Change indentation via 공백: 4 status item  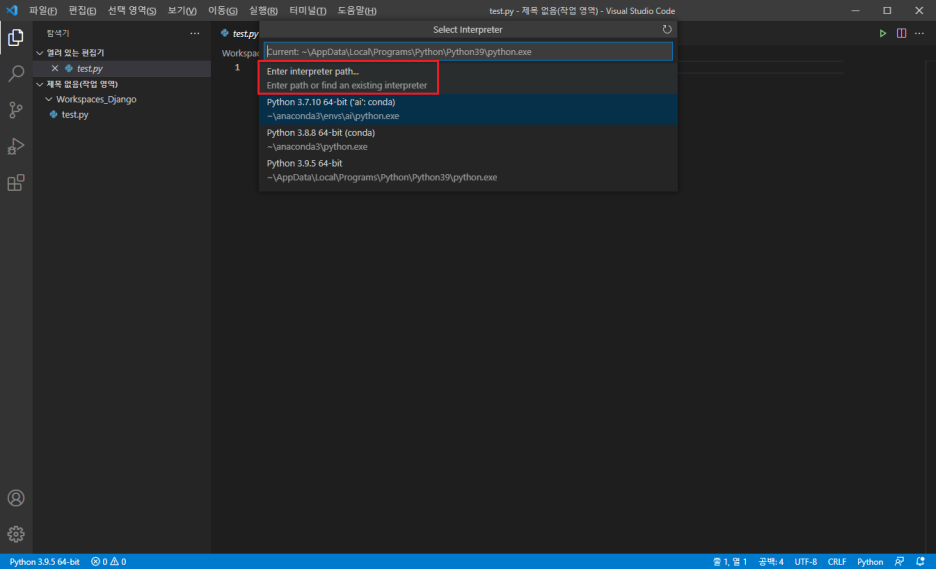[771, 562]
